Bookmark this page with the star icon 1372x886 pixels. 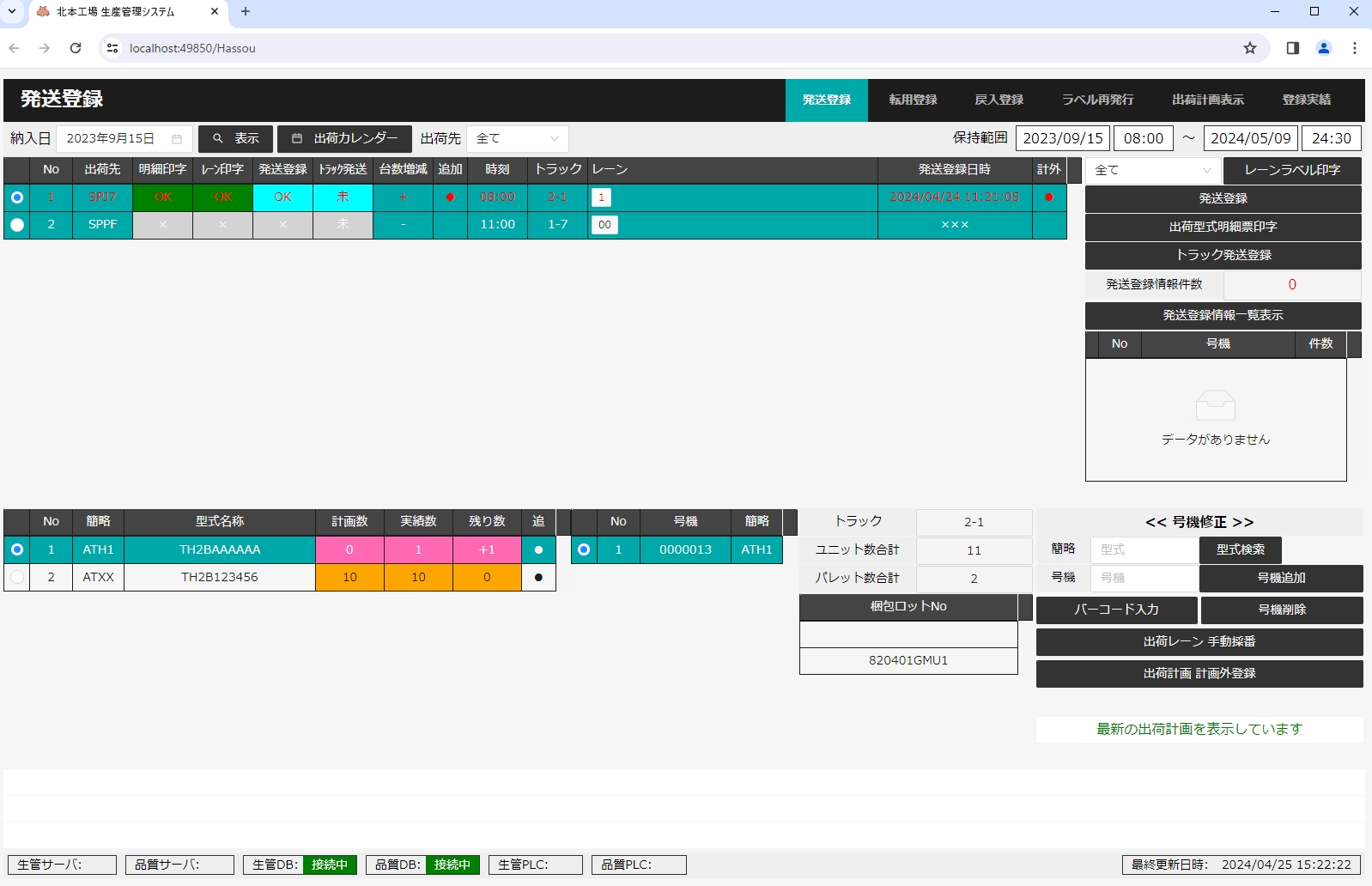click(x=1250, y=48)
